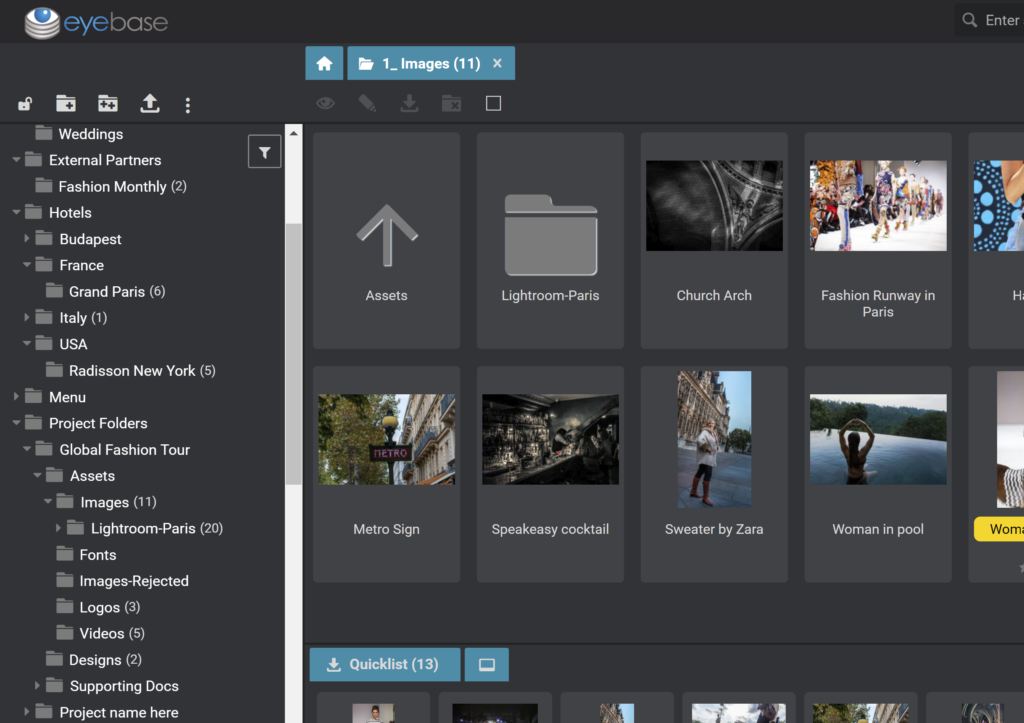Viewport: 1024px width, 723px height.
Task: Expand the Budapest folder in the sidebar
Action: 29,238
